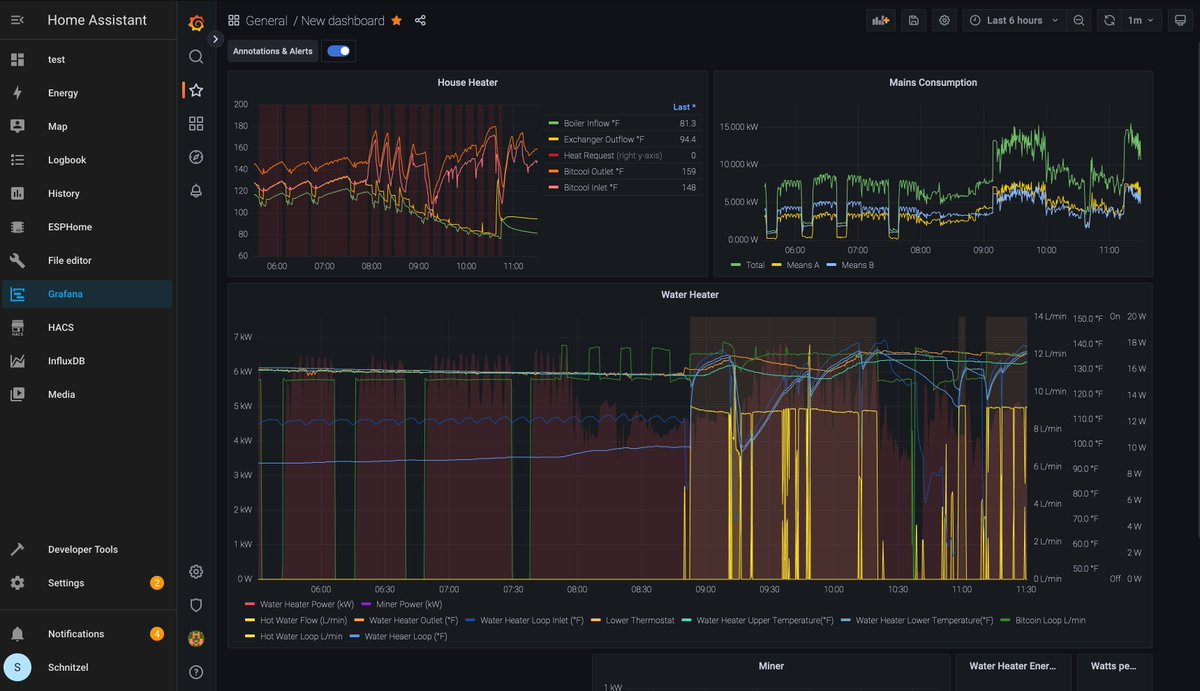1200x691 pixels.
Task: Click Miner Power legend color swatch
Action: coord(367,604)
